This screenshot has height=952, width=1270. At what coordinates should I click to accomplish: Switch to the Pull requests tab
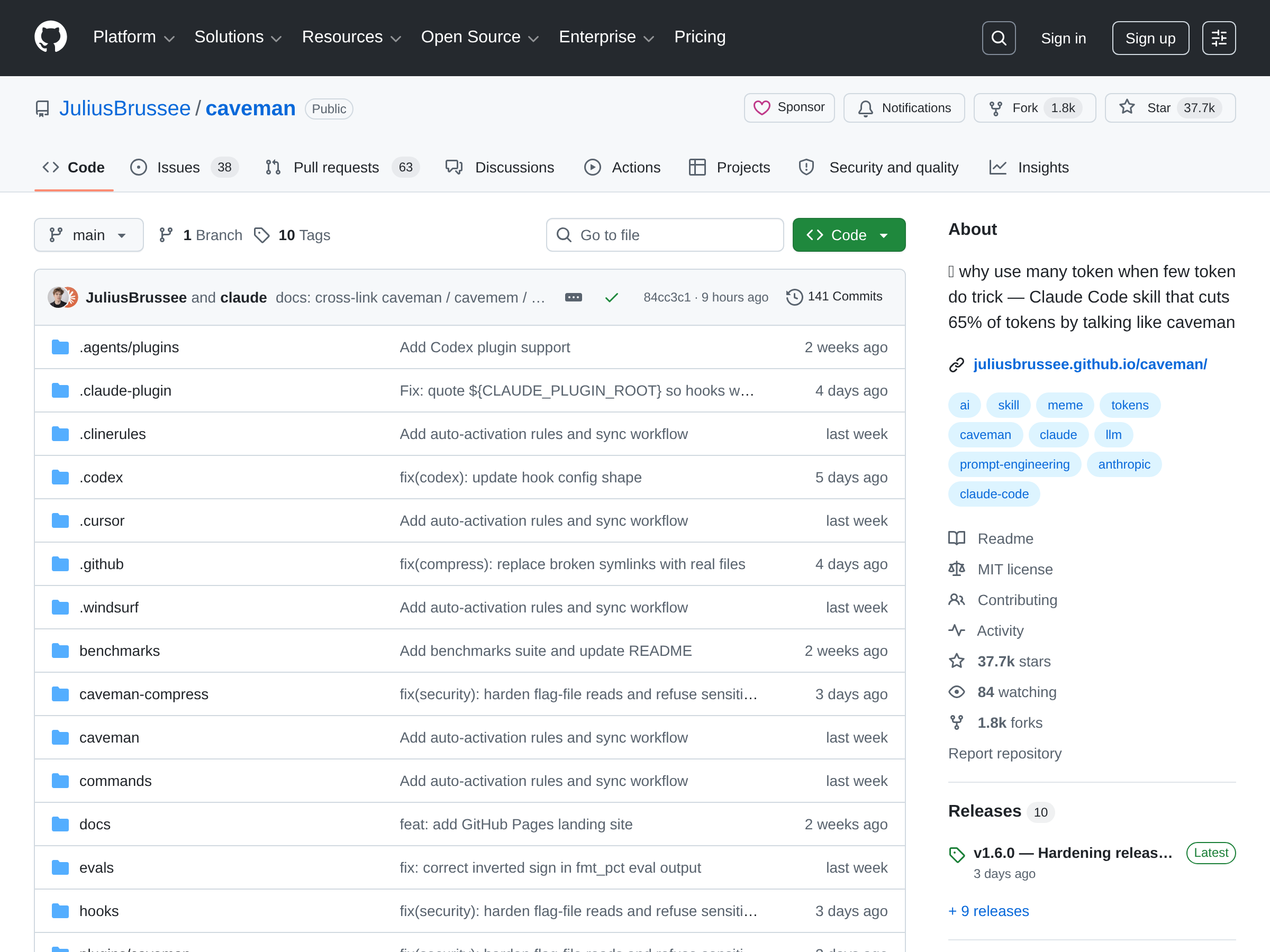coord(336,168)
